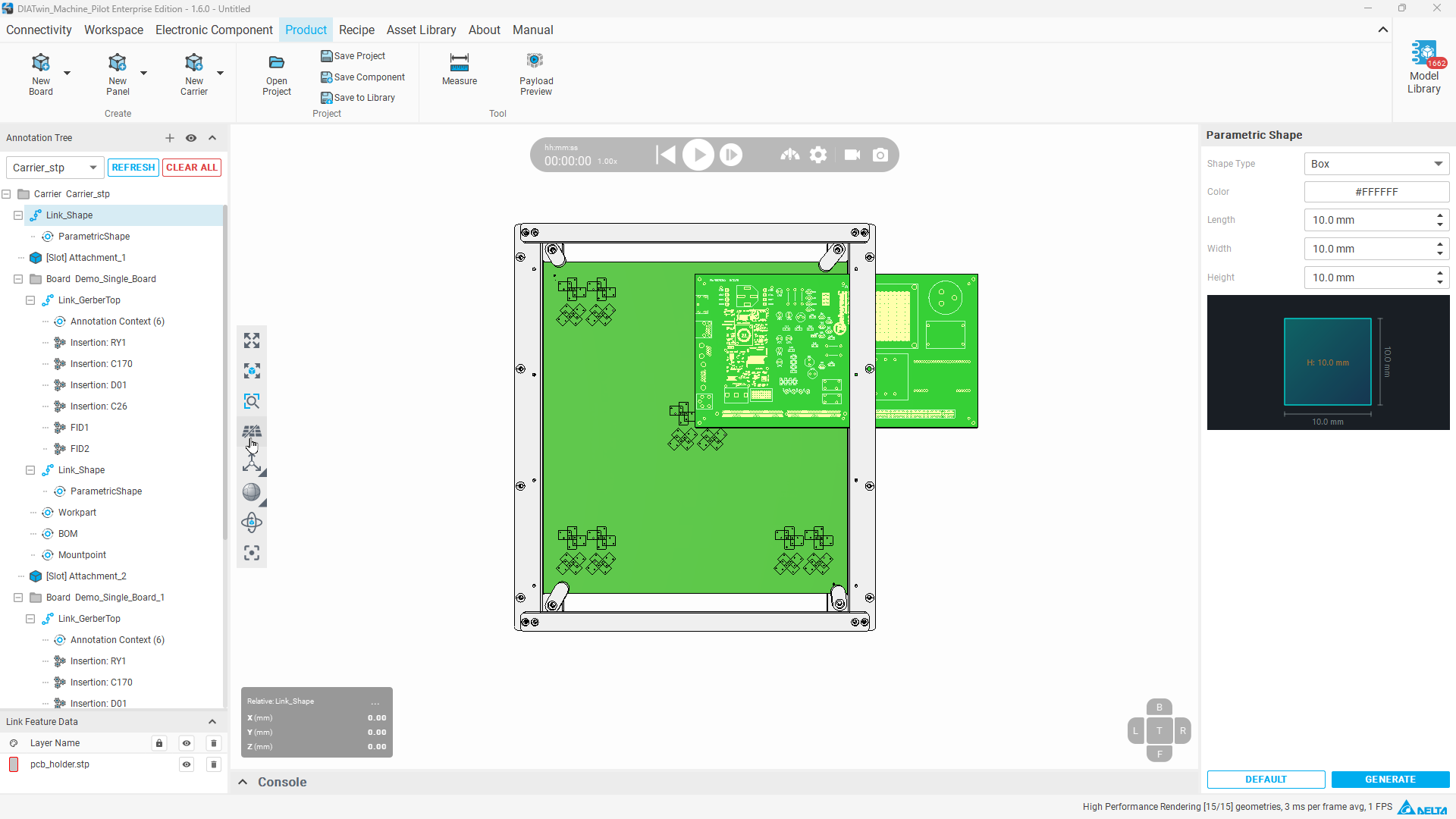Viewport: 1456px width, 819px height.
Task: Collapse the Annotation Tree panel
Action: [212, 138]
